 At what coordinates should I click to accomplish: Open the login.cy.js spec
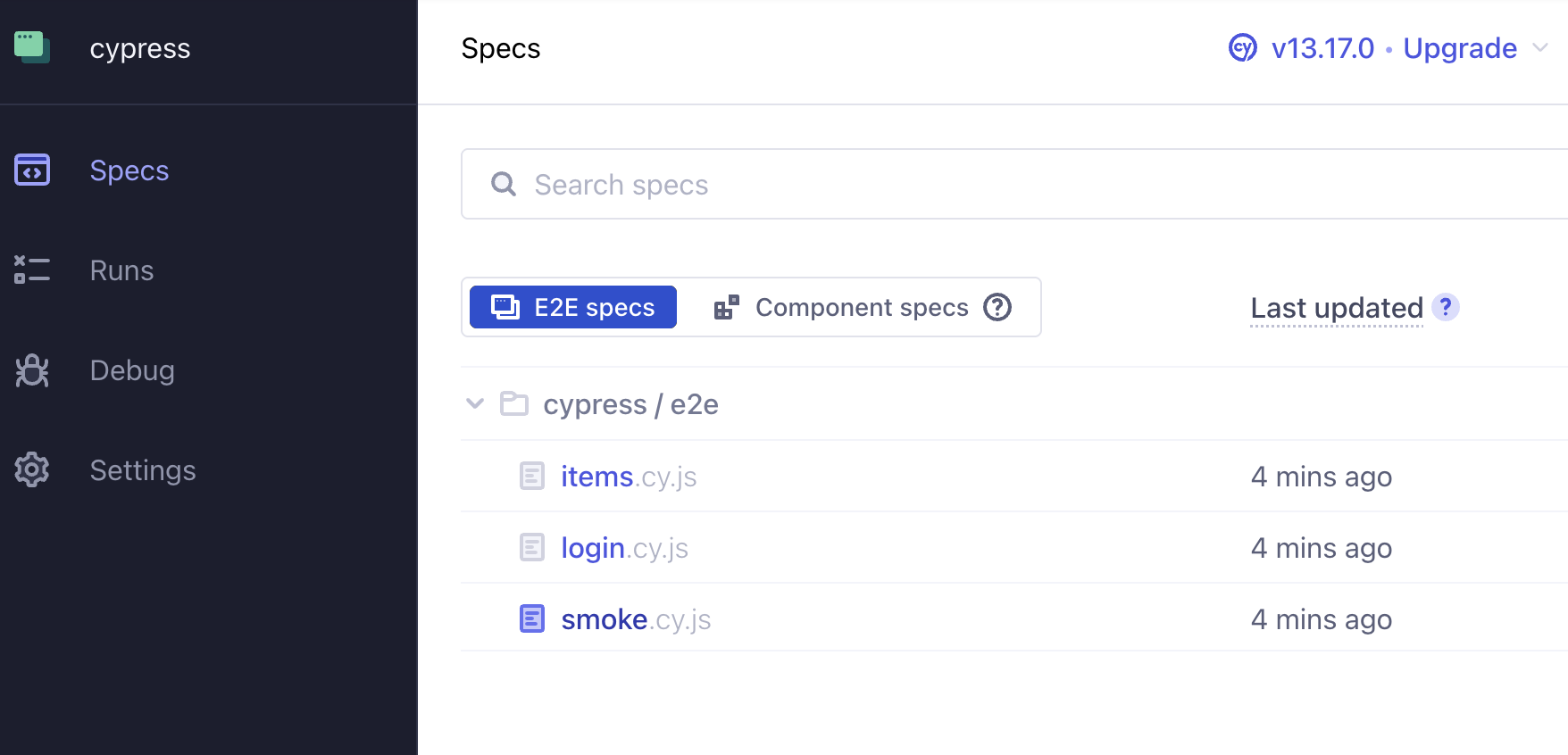pos(624,548)
